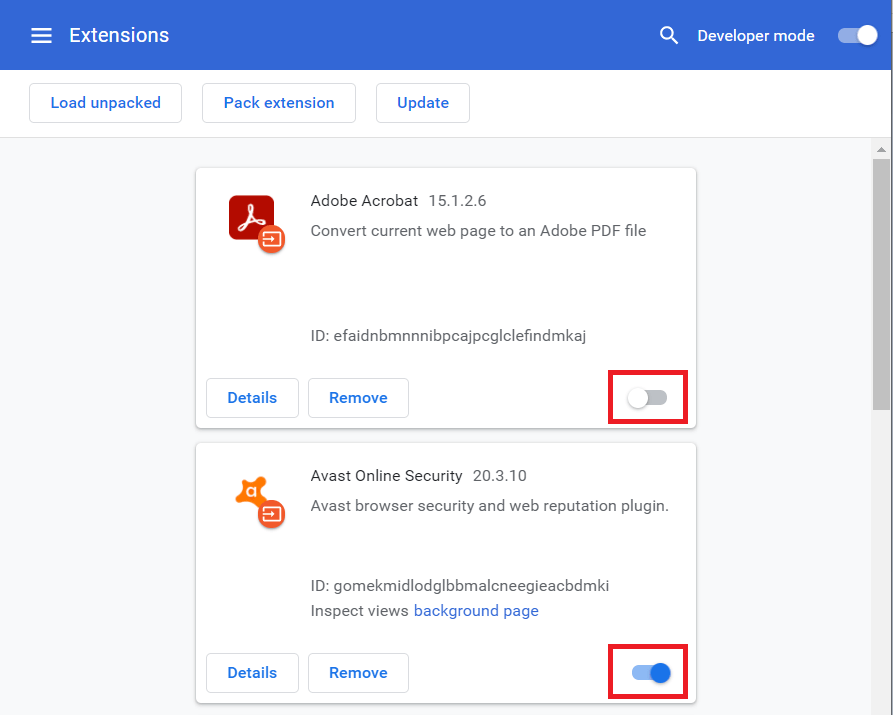
Task: Click the Avast version number 20.3.10
Action: tap(499, 475)
